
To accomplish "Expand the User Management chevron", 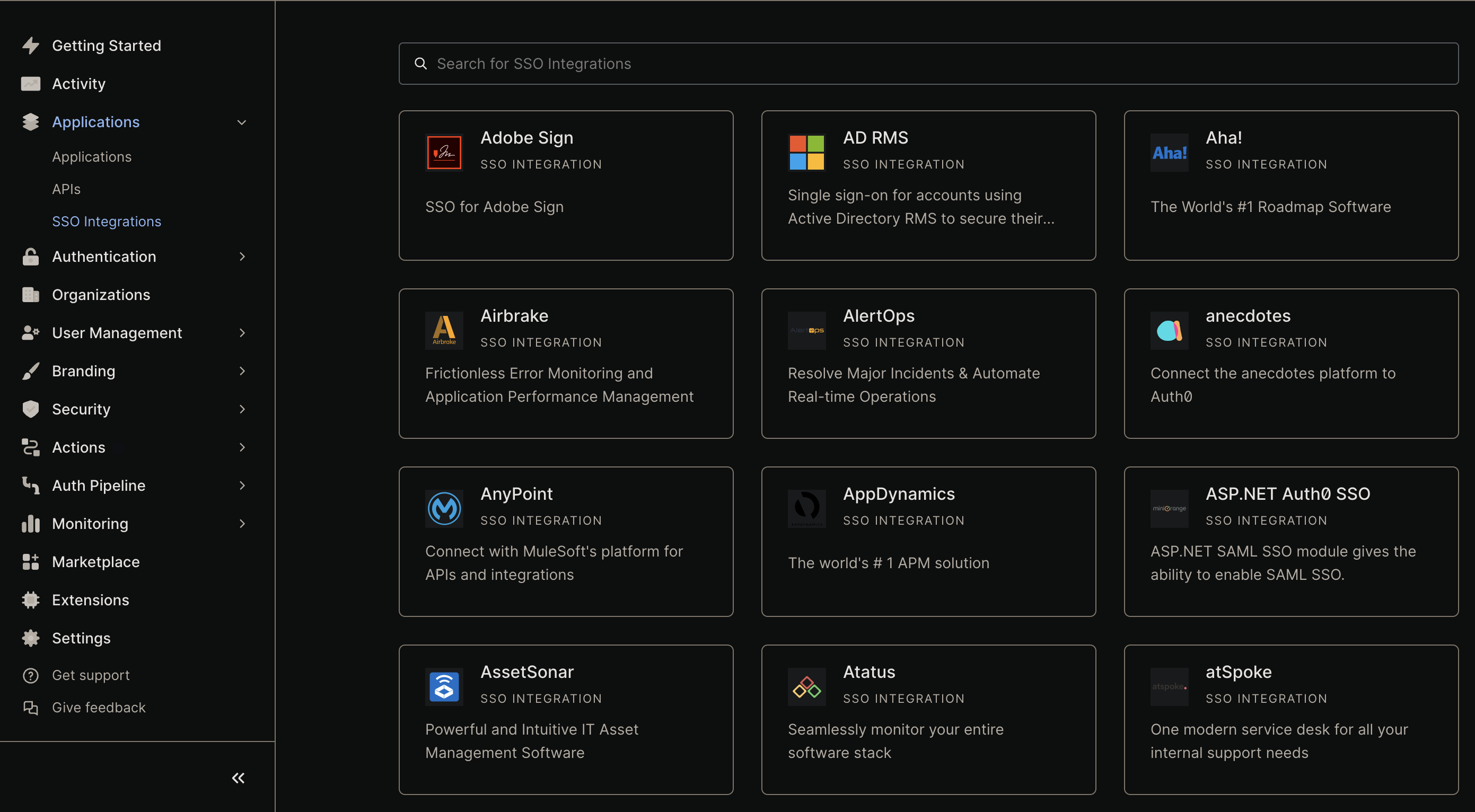I will click(x=242, y=332).
